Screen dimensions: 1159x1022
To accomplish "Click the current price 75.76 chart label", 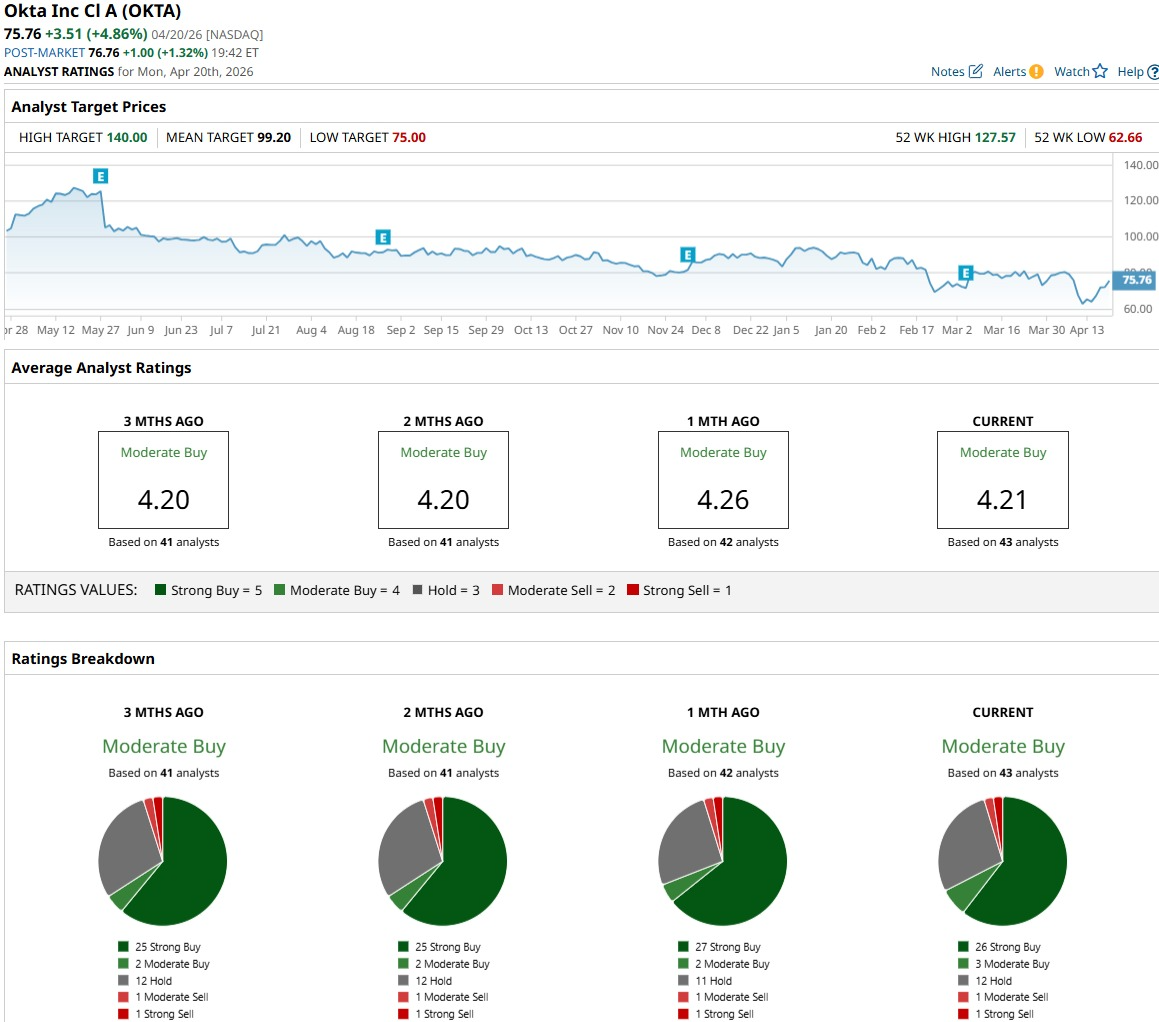I will pyautogui.click(x=1135, y=279).
